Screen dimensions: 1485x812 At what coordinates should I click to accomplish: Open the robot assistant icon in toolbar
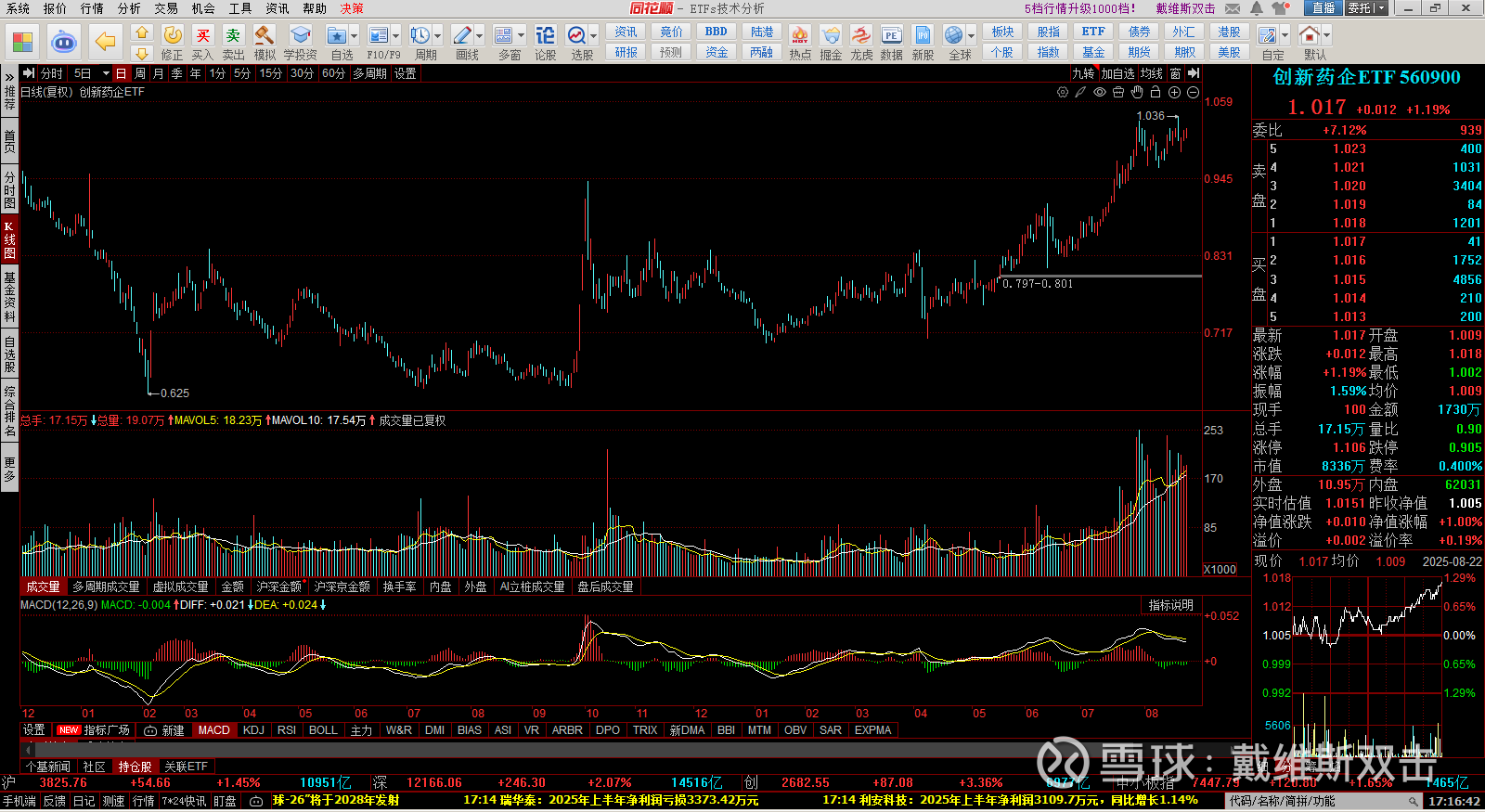coord(64,42)
